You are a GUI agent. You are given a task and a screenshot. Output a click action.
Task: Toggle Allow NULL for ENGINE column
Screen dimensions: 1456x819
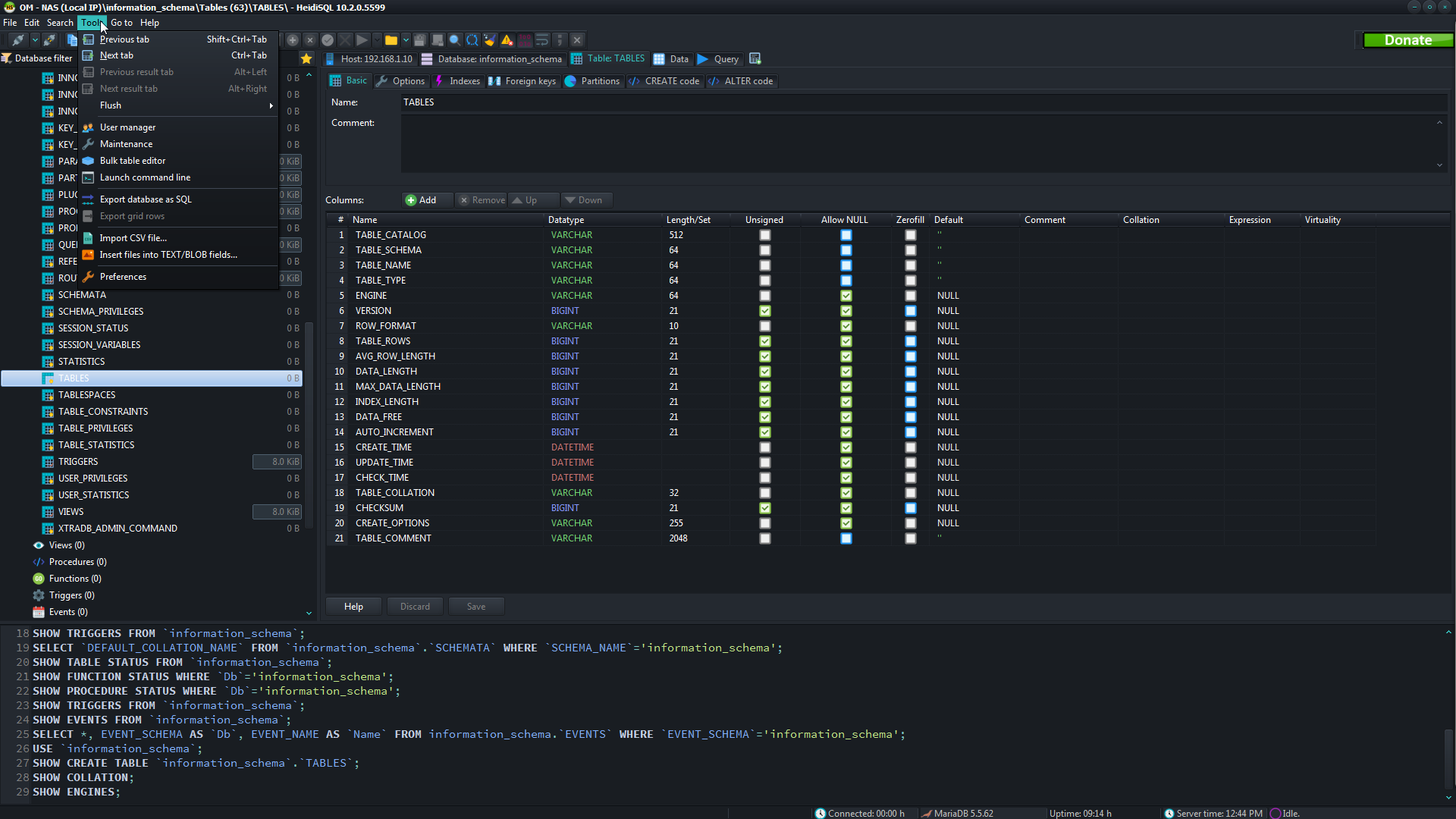846,296
